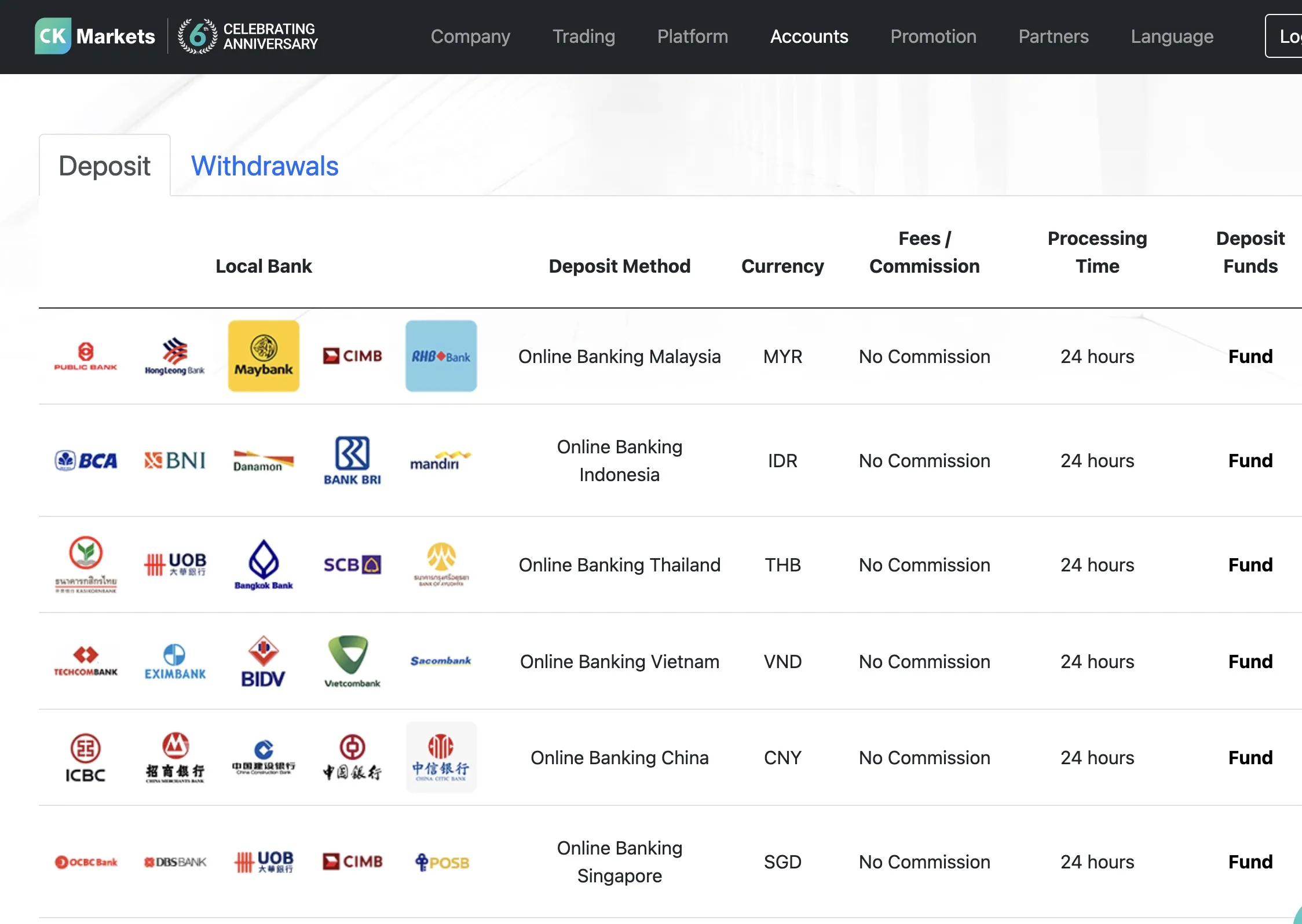Open the Language menu
The image size is (1302, 924).
click(x=1172, y=36)
